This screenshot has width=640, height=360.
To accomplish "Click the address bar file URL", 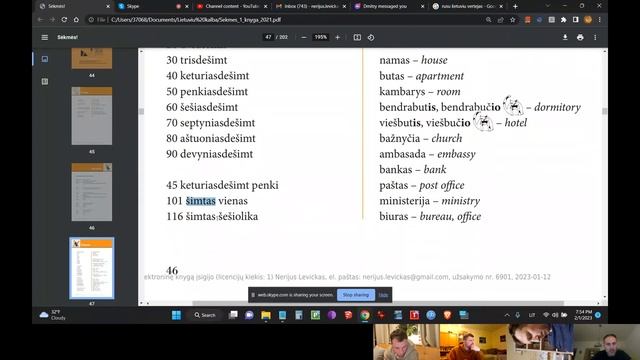I will (196, 20).
